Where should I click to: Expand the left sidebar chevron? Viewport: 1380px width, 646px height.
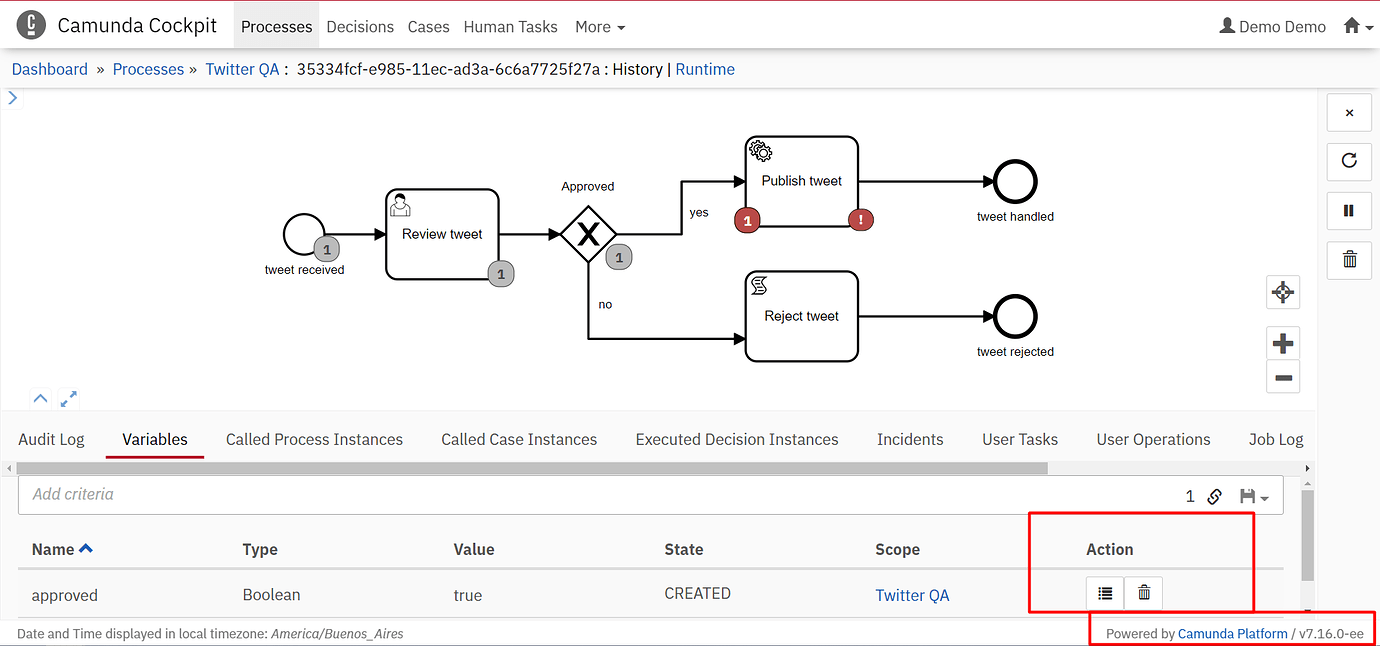click(x=13, y=98)
